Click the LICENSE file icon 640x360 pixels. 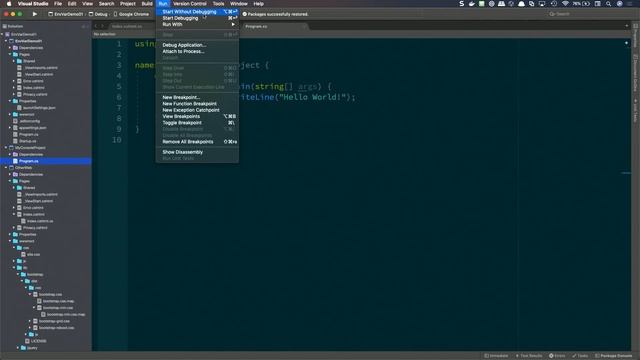[27, 341]
